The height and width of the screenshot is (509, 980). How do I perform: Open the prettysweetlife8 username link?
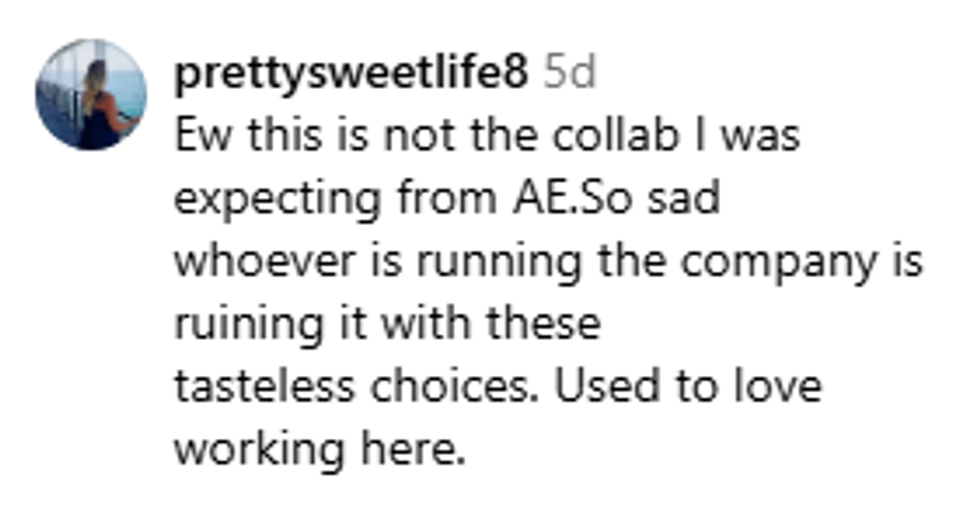(x=350, y=75)
